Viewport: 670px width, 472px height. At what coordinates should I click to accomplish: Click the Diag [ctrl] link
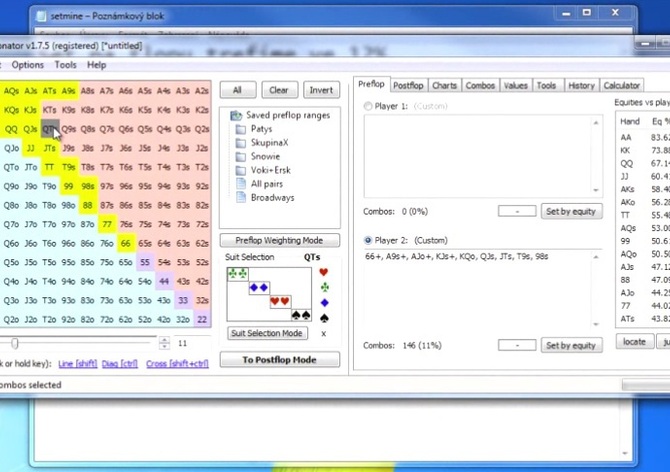click(x=120, y=364)
